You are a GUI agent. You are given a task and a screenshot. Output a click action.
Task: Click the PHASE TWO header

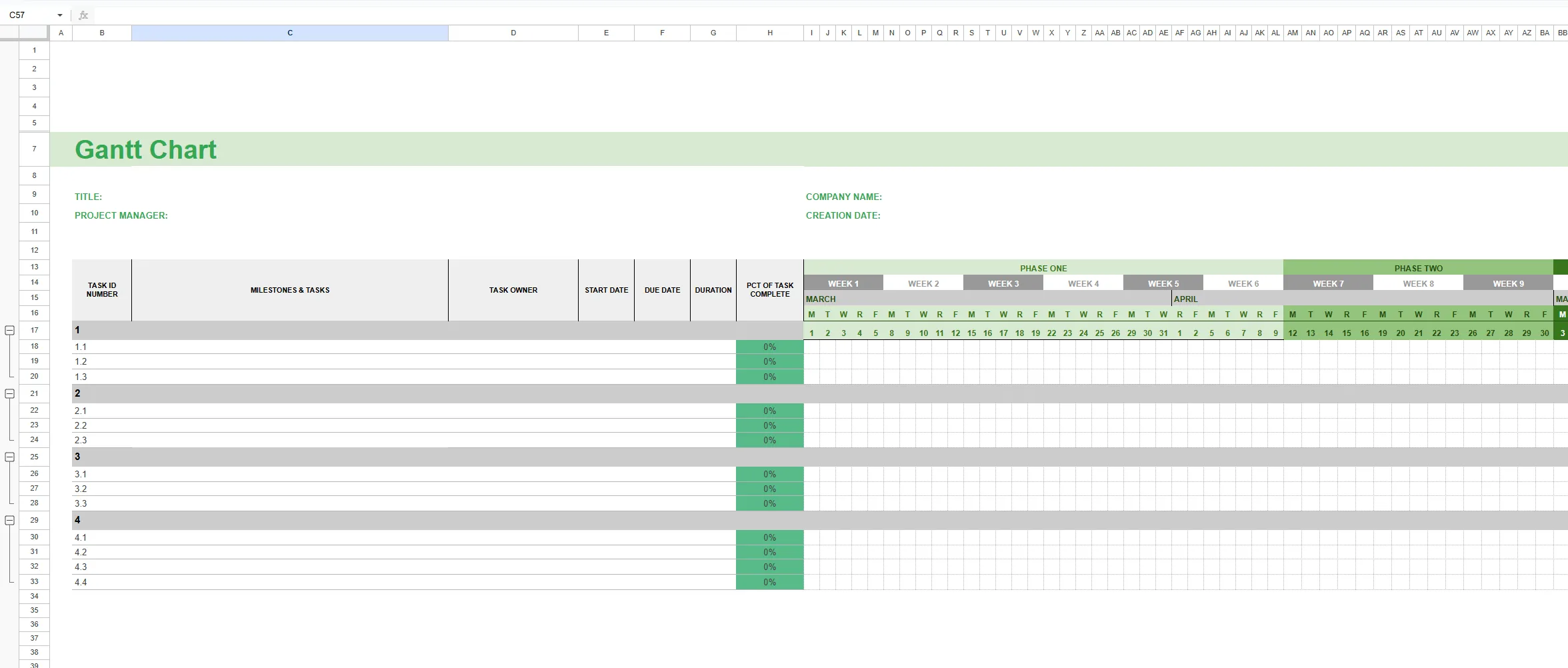(1418, 268)
